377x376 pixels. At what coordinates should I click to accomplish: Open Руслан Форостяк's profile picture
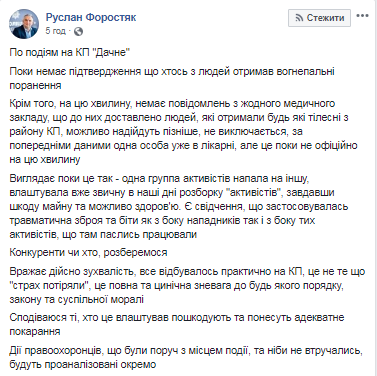click(24, 24)
